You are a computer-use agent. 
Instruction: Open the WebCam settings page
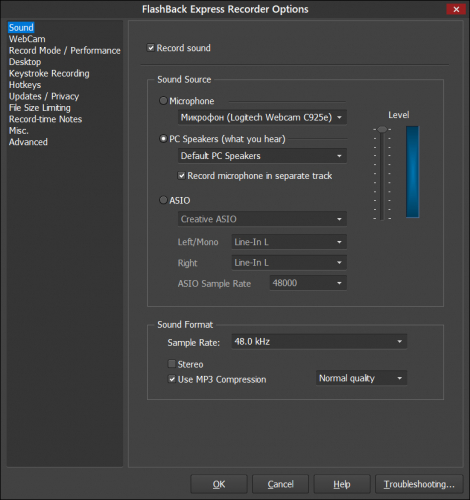click(x=27, y=39)
